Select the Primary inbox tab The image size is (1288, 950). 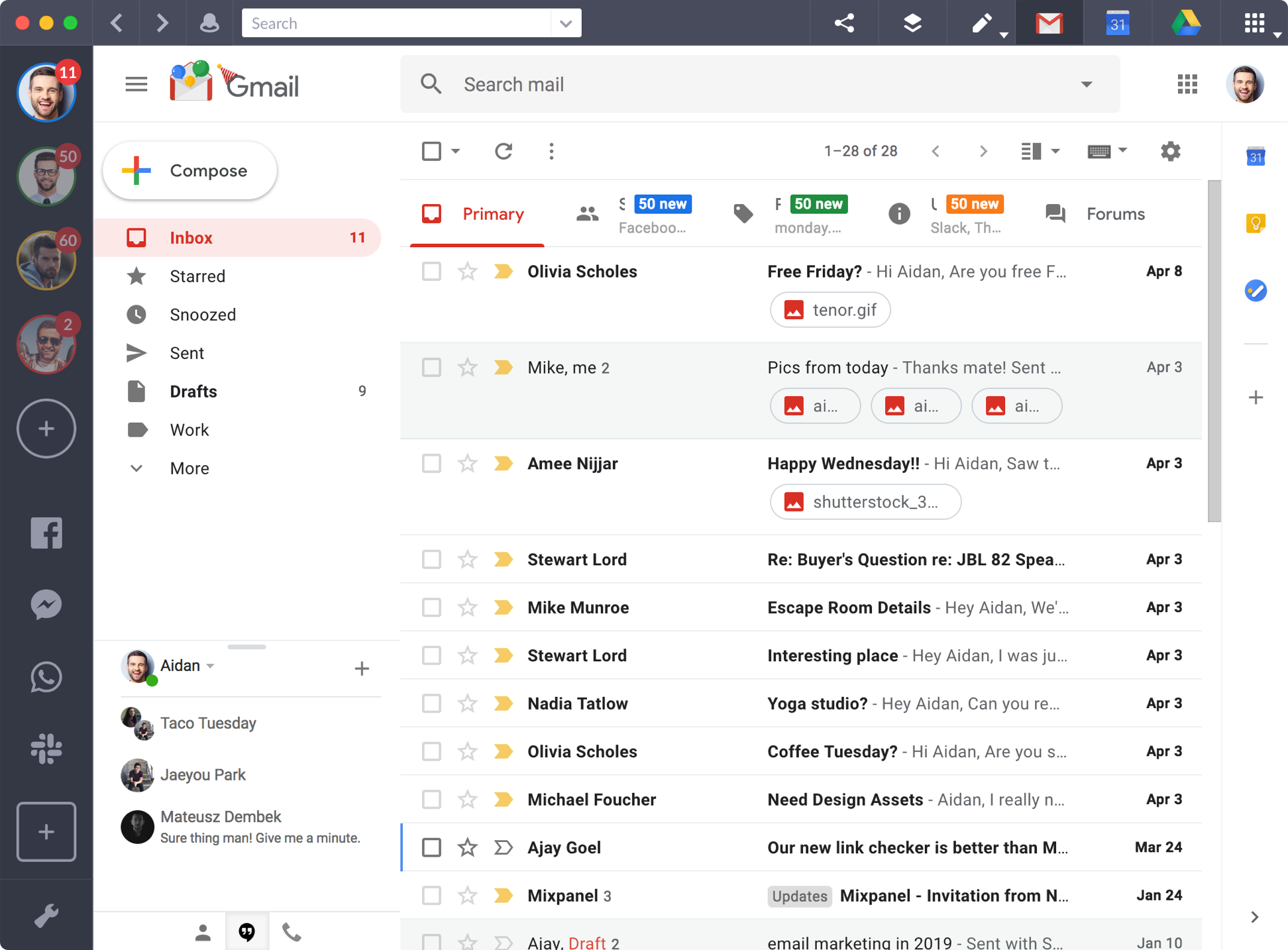click(476, 214)
